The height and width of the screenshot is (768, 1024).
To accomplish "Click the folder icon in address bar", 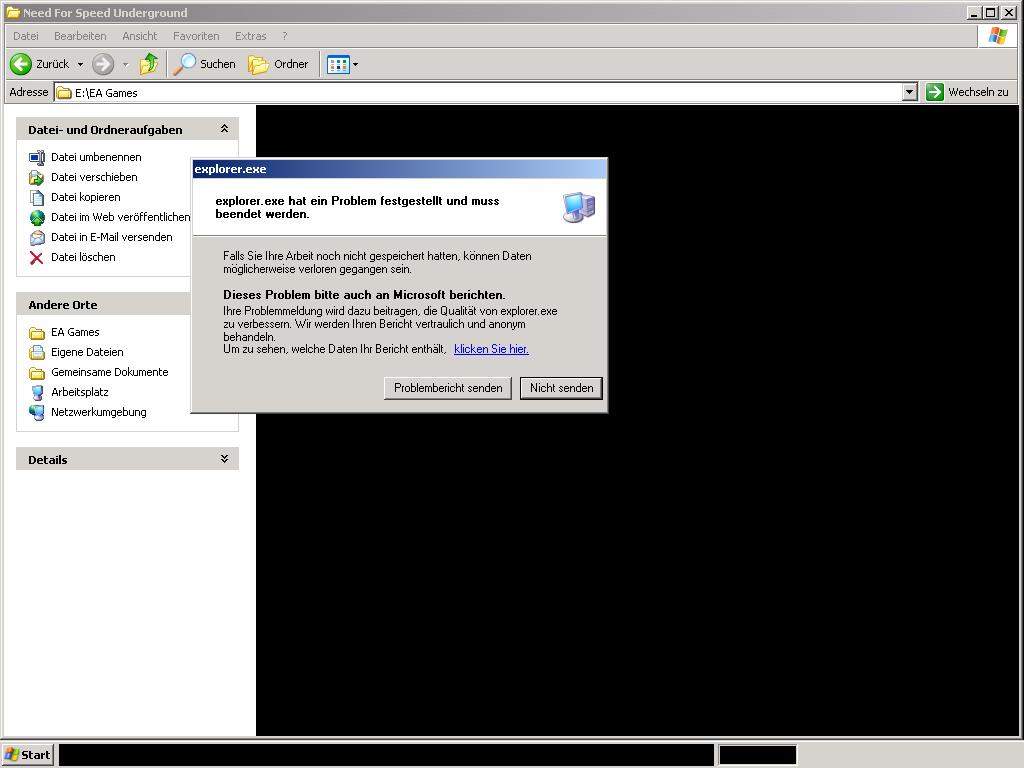I will (63, 93).
